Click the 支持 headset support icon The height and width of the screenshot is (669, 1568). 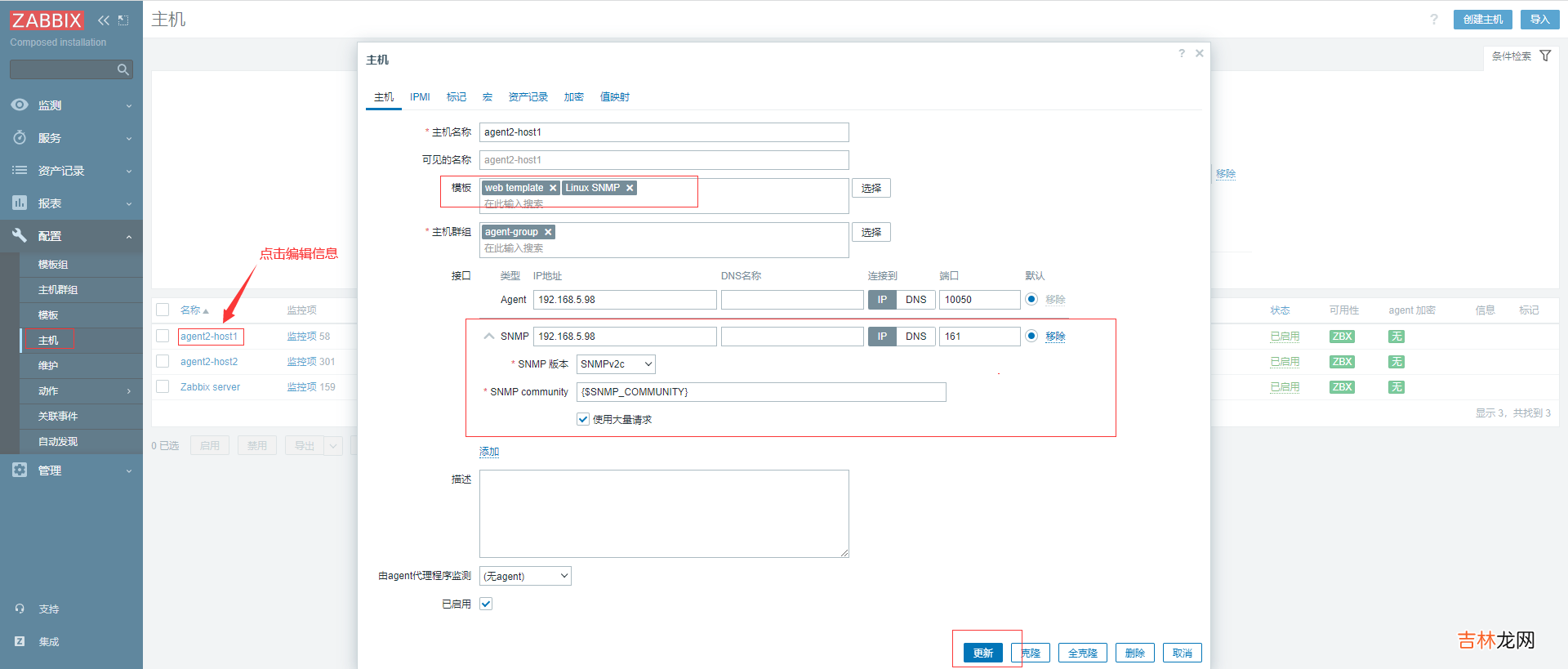coord(20,609)
